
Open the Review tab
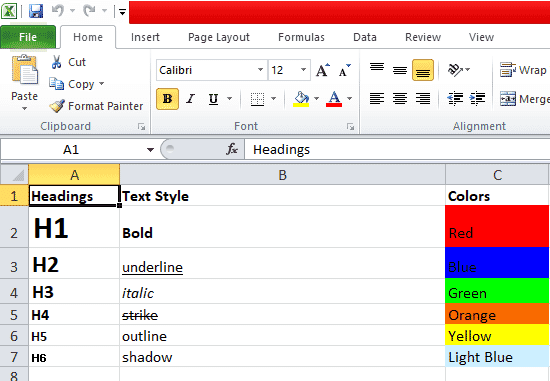pos(423,37)
